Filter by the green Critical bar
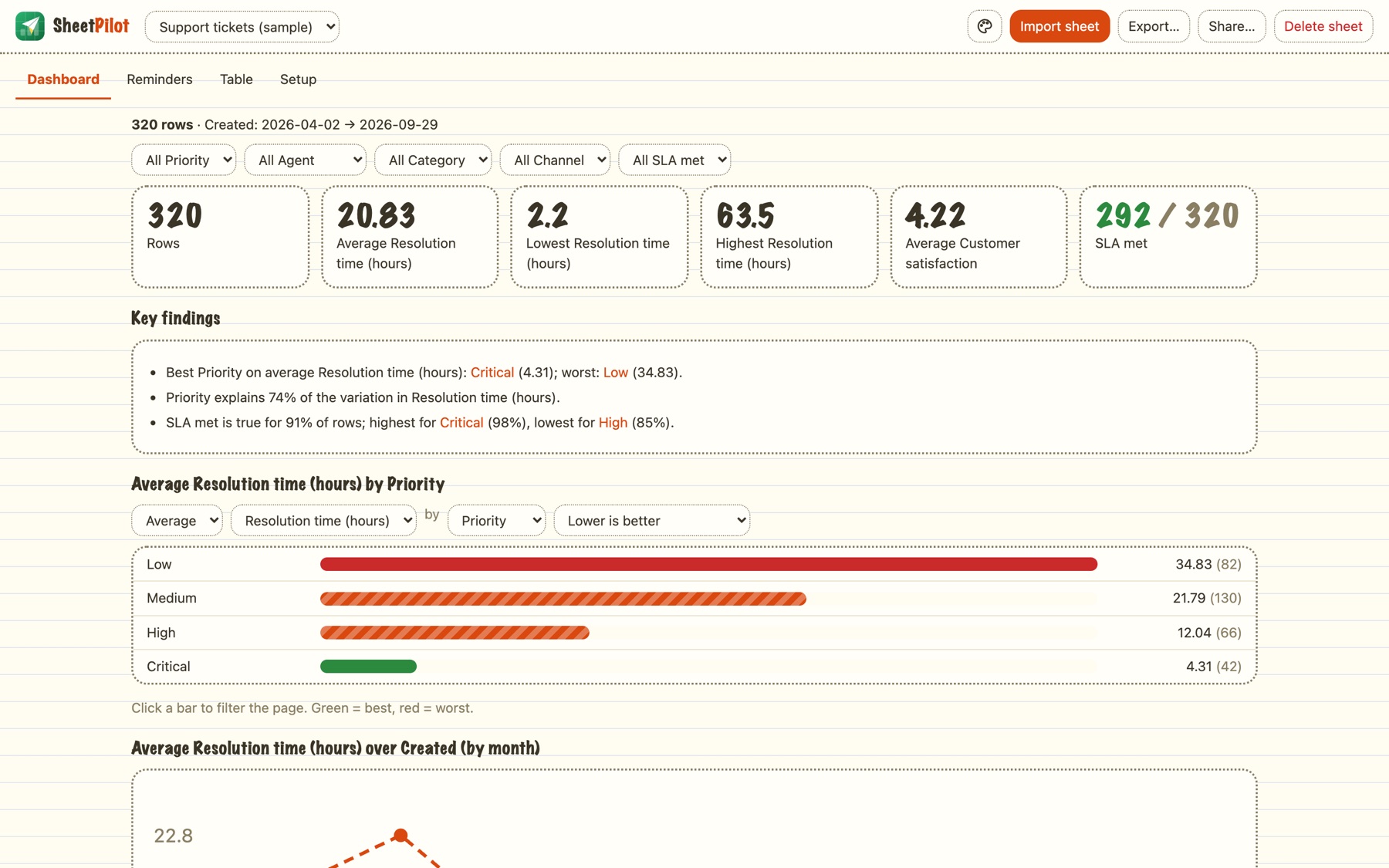 (x=368, y=667)
